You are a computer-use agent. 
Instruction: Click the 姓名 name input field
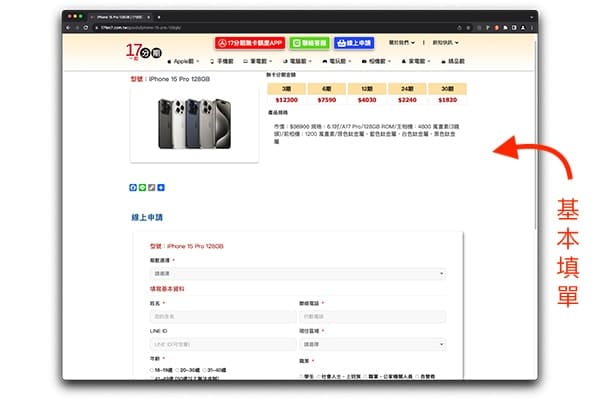coord(217,316)
